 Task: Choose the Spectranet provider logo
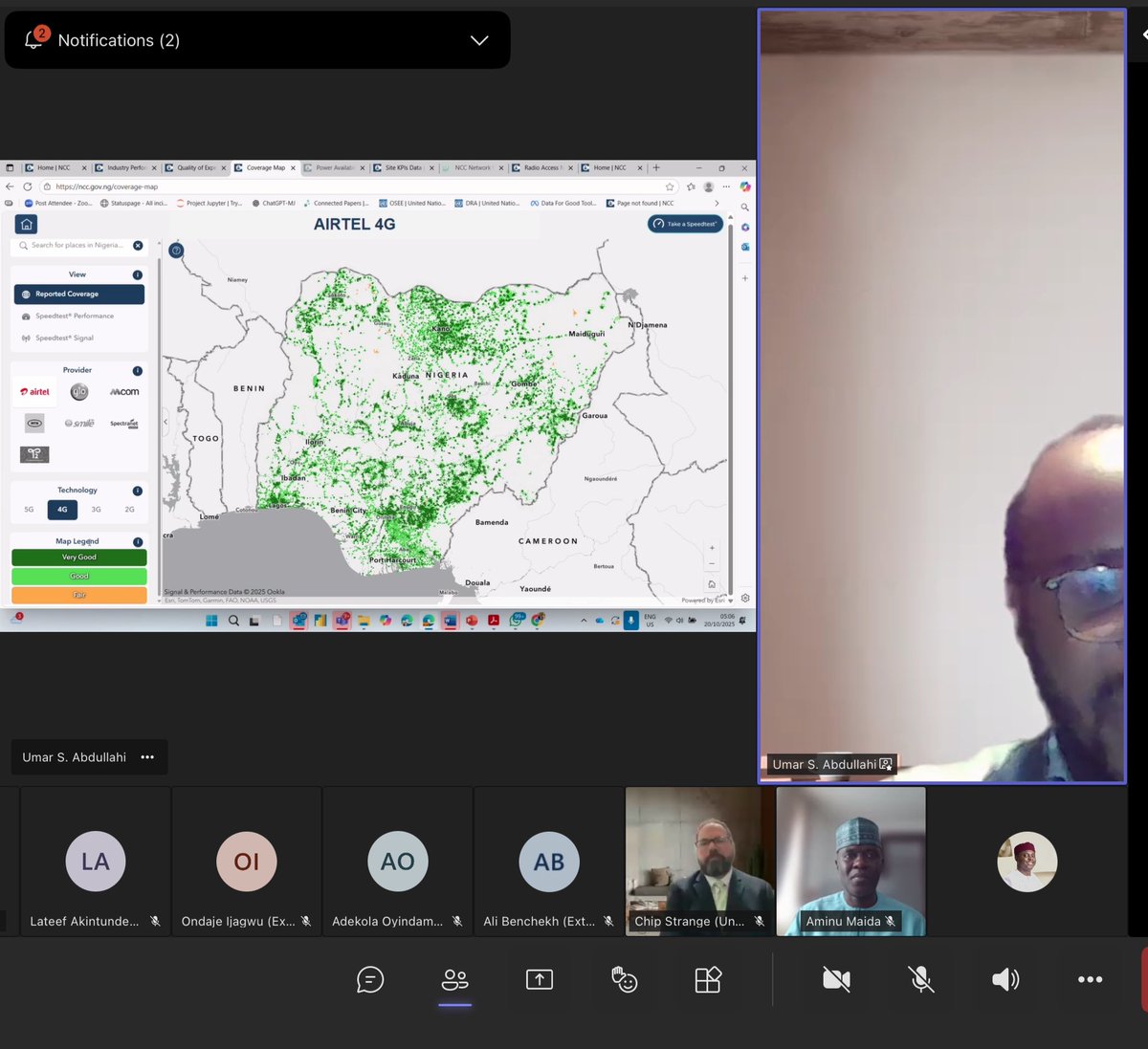point(124,423)
